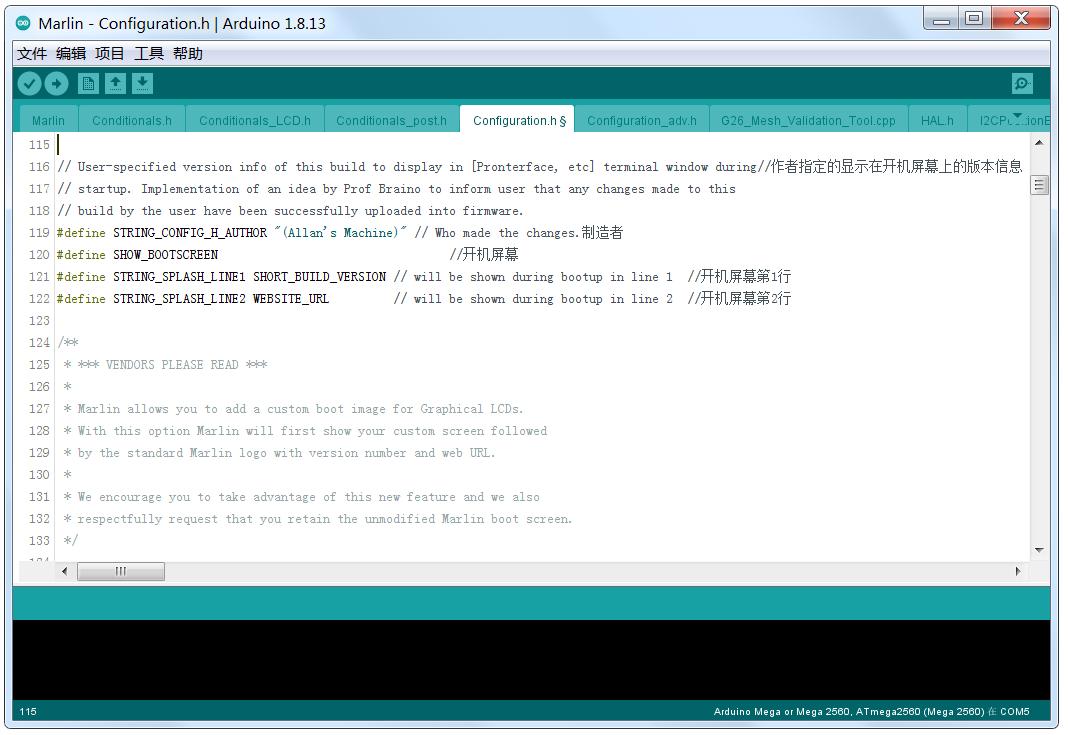Select the HAL.h tab

937,118
